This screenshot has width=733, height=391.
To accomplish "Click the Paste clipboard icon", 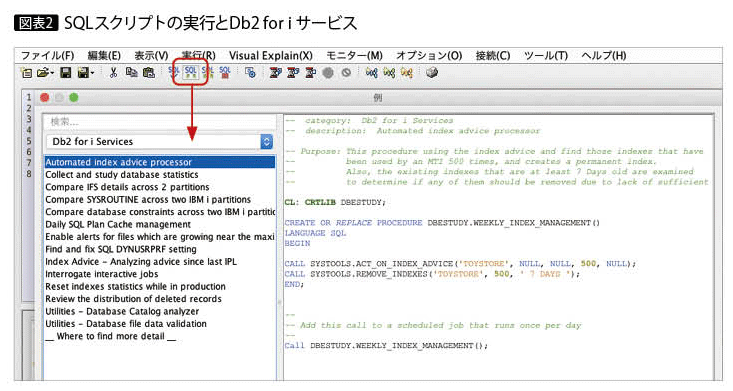I will coord(149,73).
